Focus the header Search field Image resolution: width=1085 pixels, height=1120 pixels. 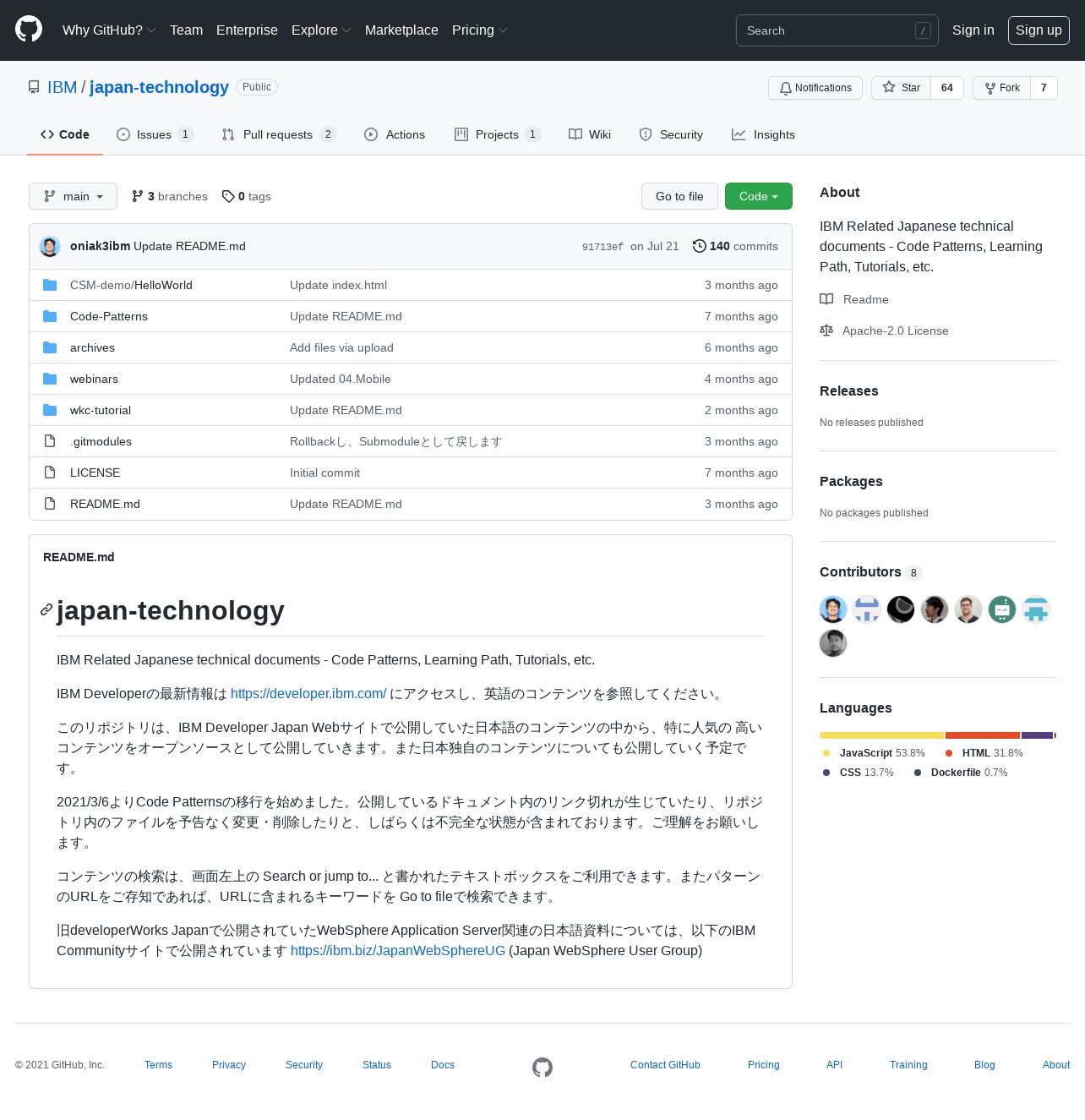[837, 30]
